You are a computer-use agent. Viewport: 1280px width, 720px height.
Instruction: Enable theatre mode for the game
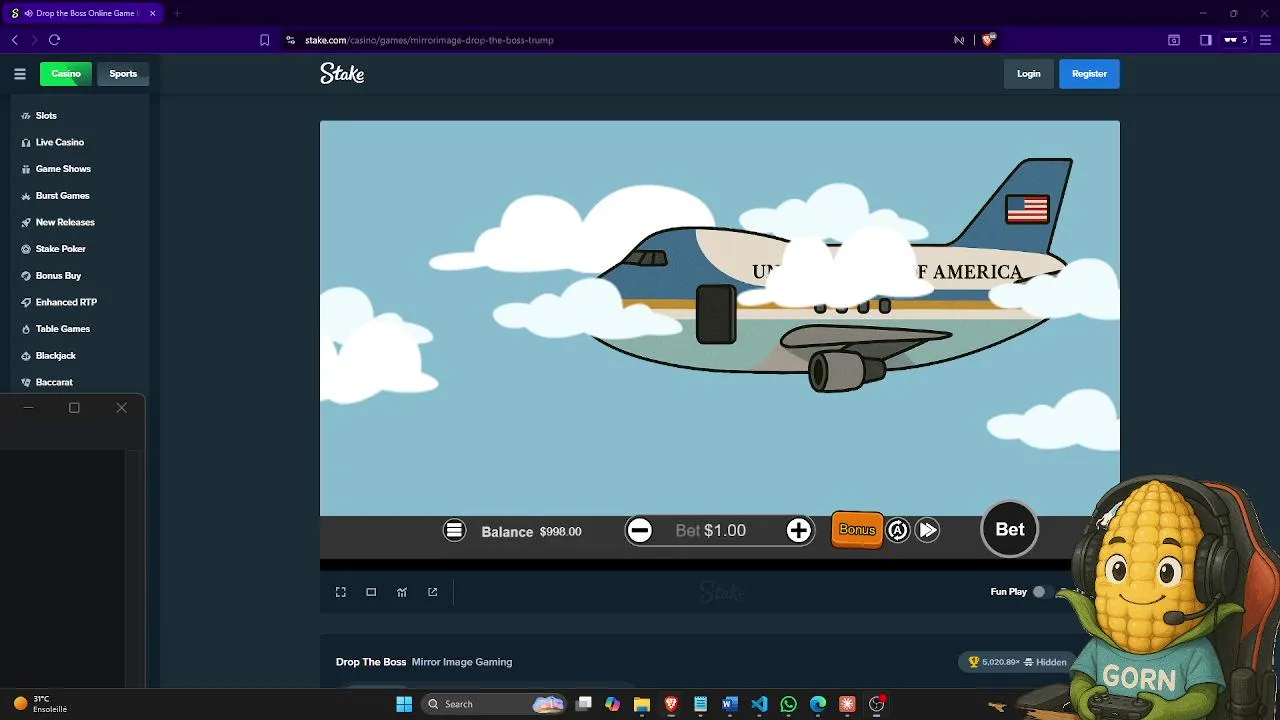(371, 592)
